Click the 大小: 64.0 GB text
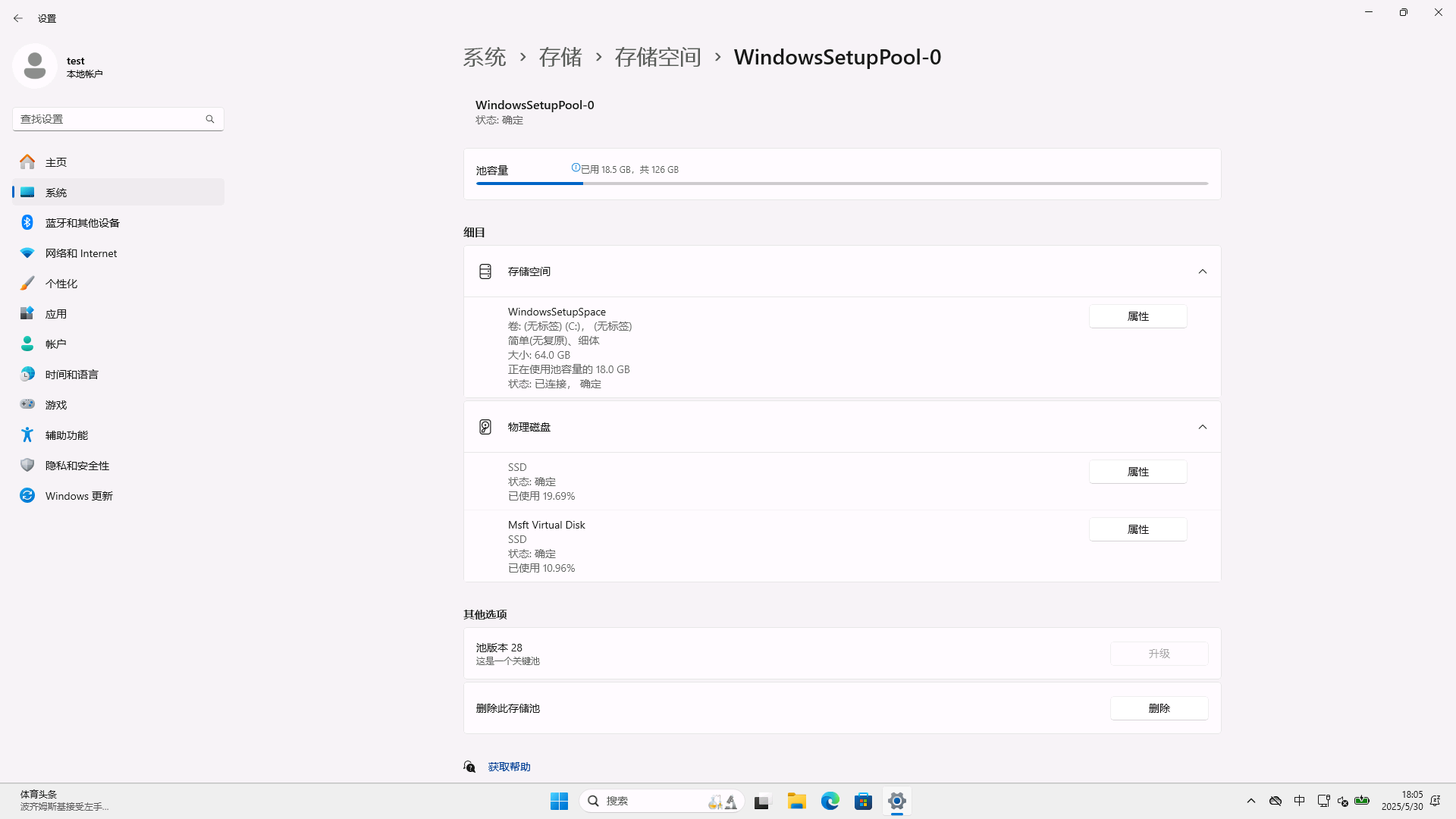Viewport: 1456px width, 819px height. click(539, 355)
